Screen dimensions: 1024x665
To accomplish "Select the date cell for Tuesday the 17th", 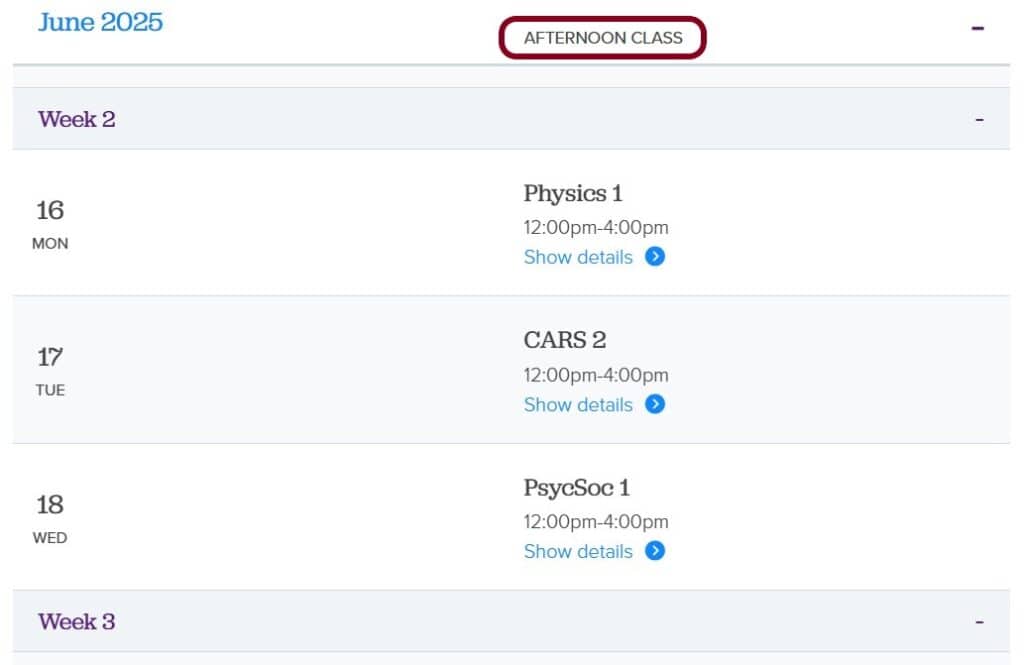I will pos(51,370).
